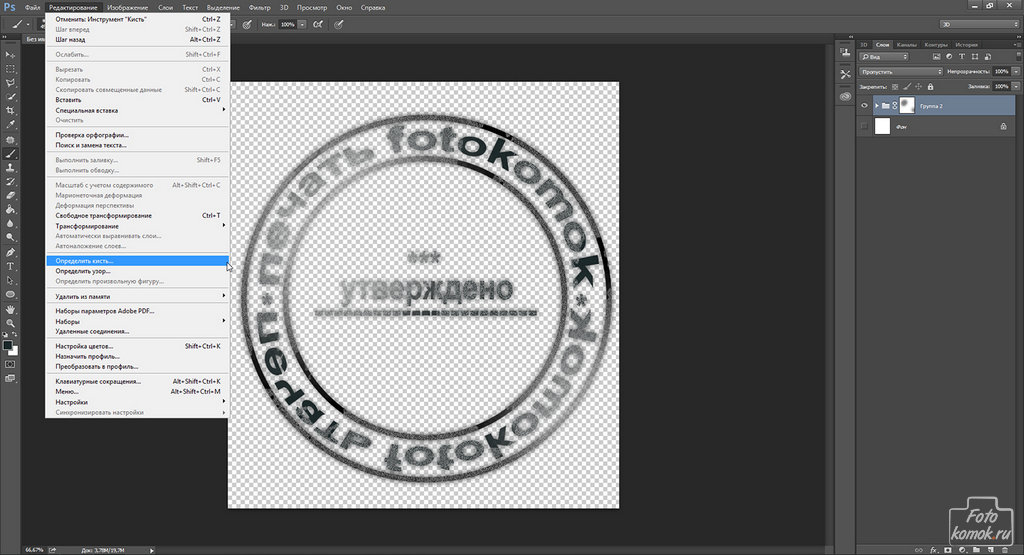
Task: Open the blend mode Пропустить dropdown
Action: (x=901, y=72)
